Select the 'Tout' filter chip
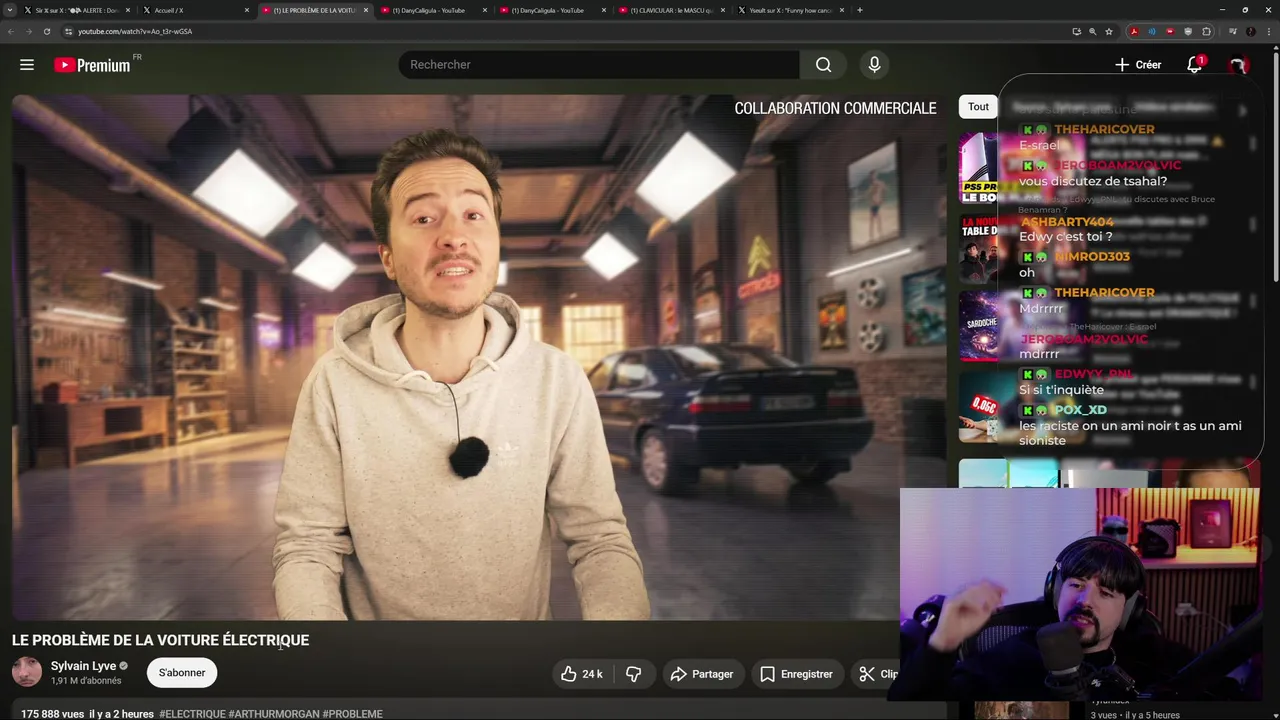1280x720 pixels. 978,107
